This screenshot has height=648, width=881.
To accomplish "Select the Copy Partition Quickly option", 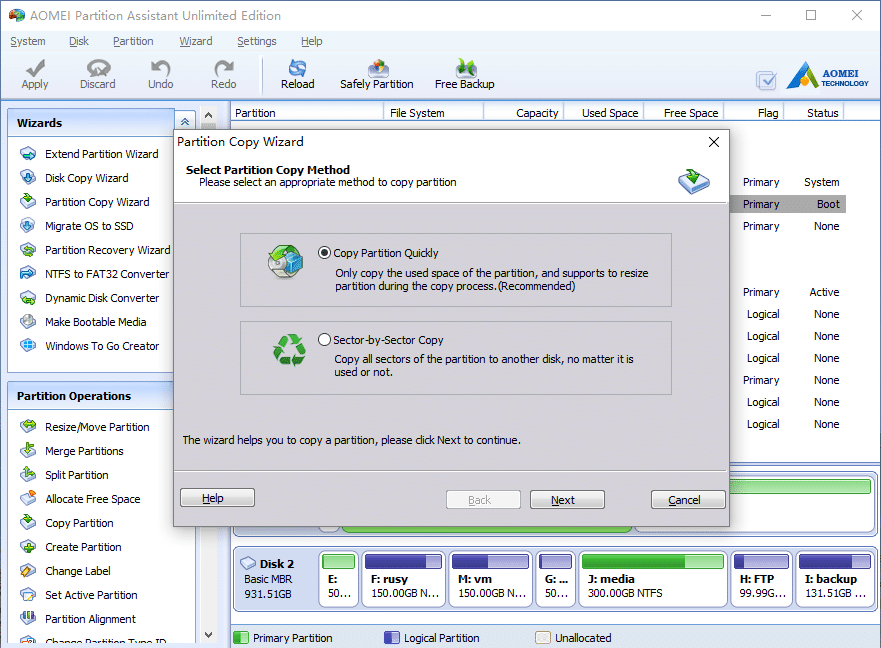I will click(x=324, y=253).
